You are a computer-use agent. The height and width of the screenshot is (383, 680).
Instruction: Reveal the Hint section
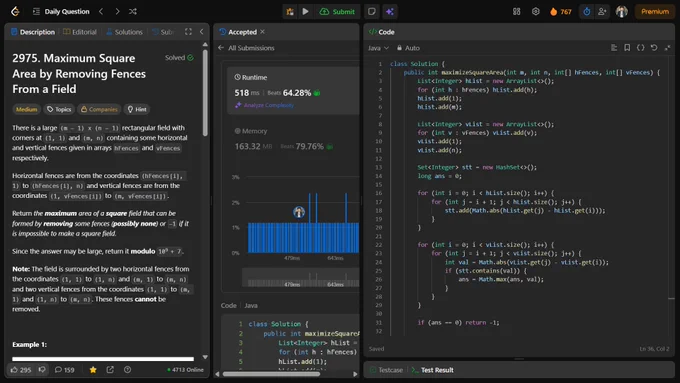pos(137,109)
